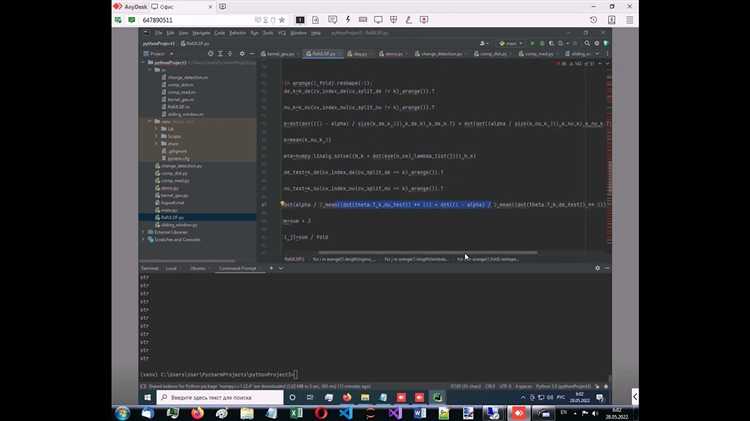This screenshot has height=421, width=750.
Task: Open the Navigate menu in PyCharm
Action: 201,33
